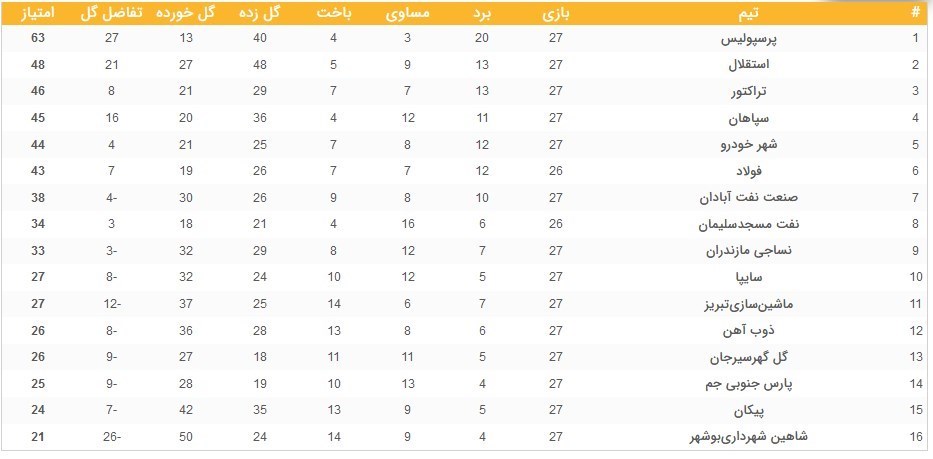Viewport: 933px width, 459px height.
Task: Open the پرسپولیس team name
Action: coord(750,39)
